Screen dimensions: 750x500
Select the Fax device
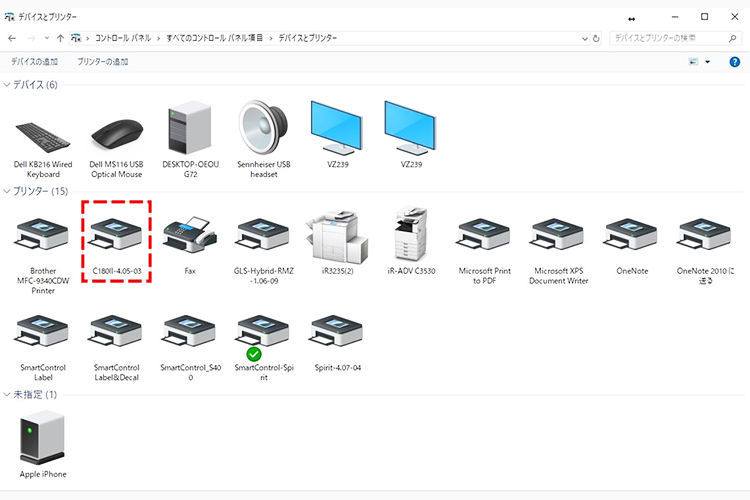click(x=190, y=244)
